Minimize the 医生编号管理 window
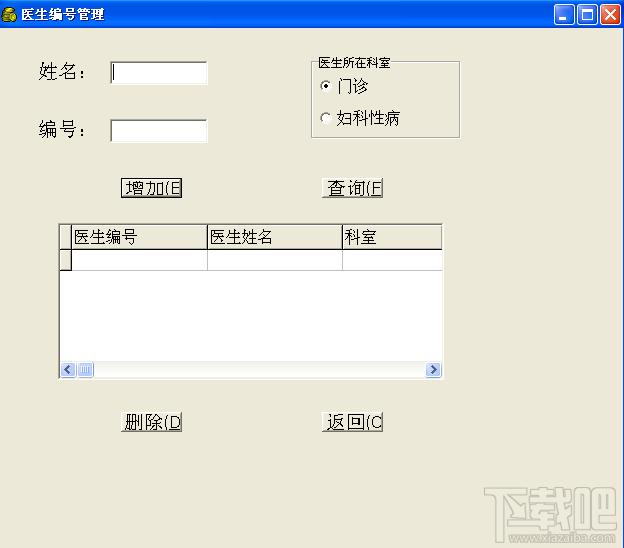624x548 pixels. tap(564, 15)
